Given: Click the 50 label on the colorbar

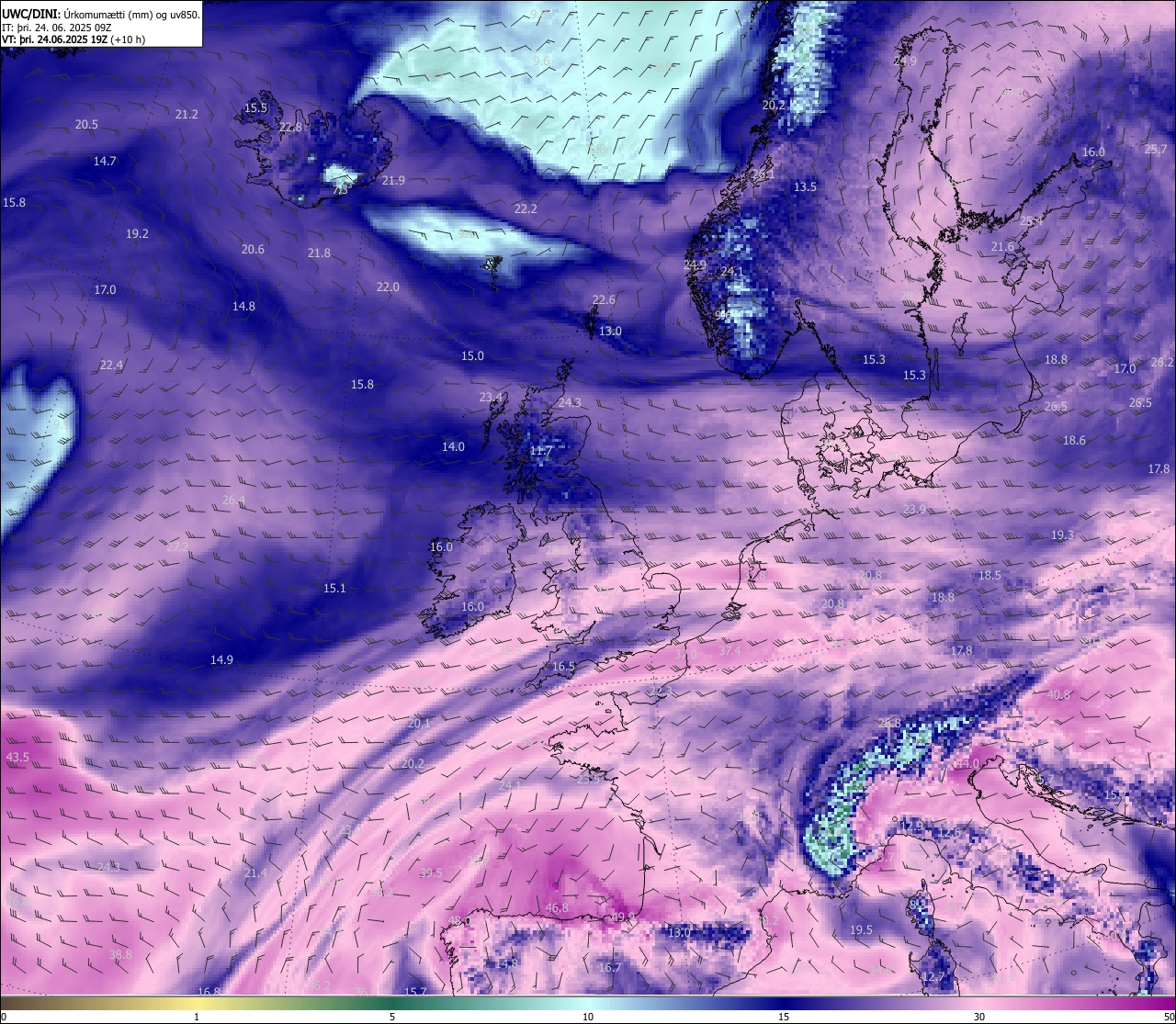Looking at the screenshot, I should click(1169, 1017).
